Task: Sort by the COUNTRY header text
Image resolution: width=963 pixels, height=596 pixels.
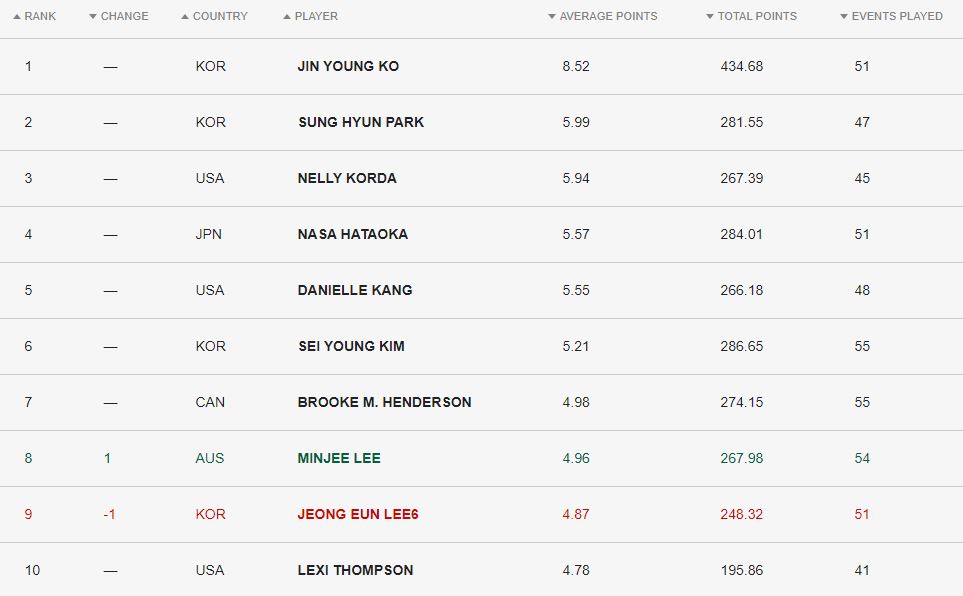Action: (220, 17)
